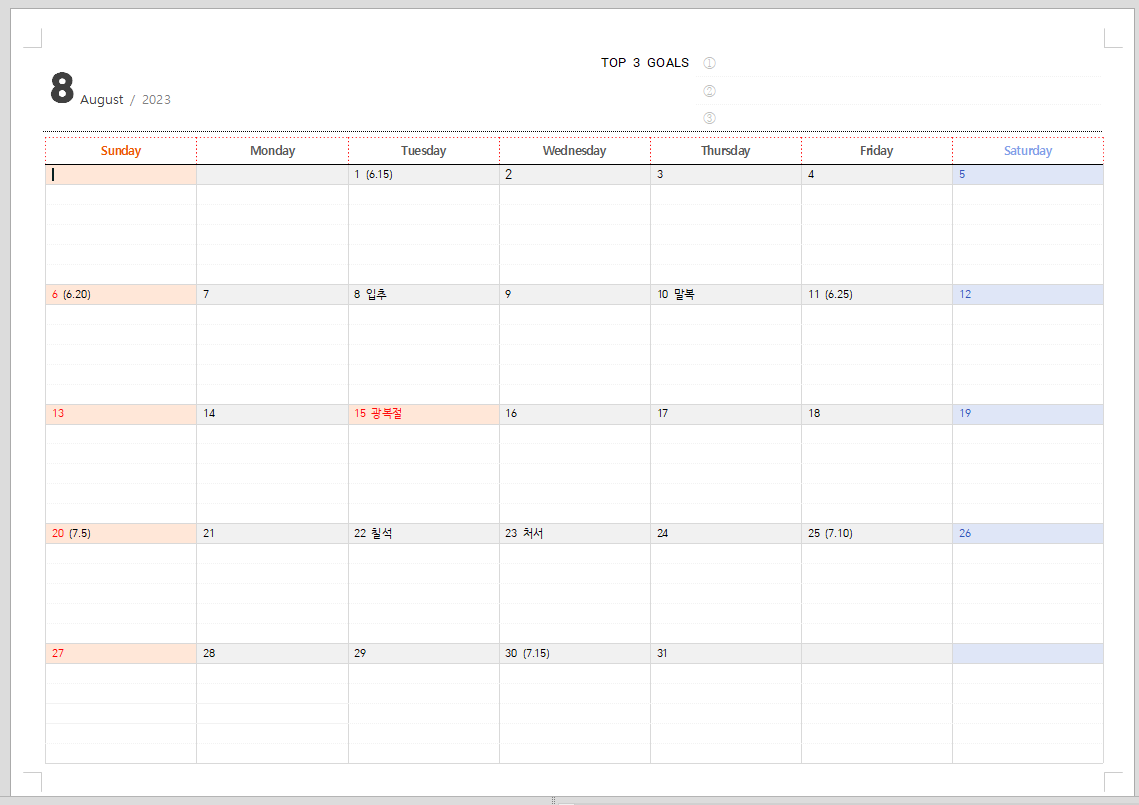Click the large month number 8
This screenshot has height=805, width=1139.
62,89
